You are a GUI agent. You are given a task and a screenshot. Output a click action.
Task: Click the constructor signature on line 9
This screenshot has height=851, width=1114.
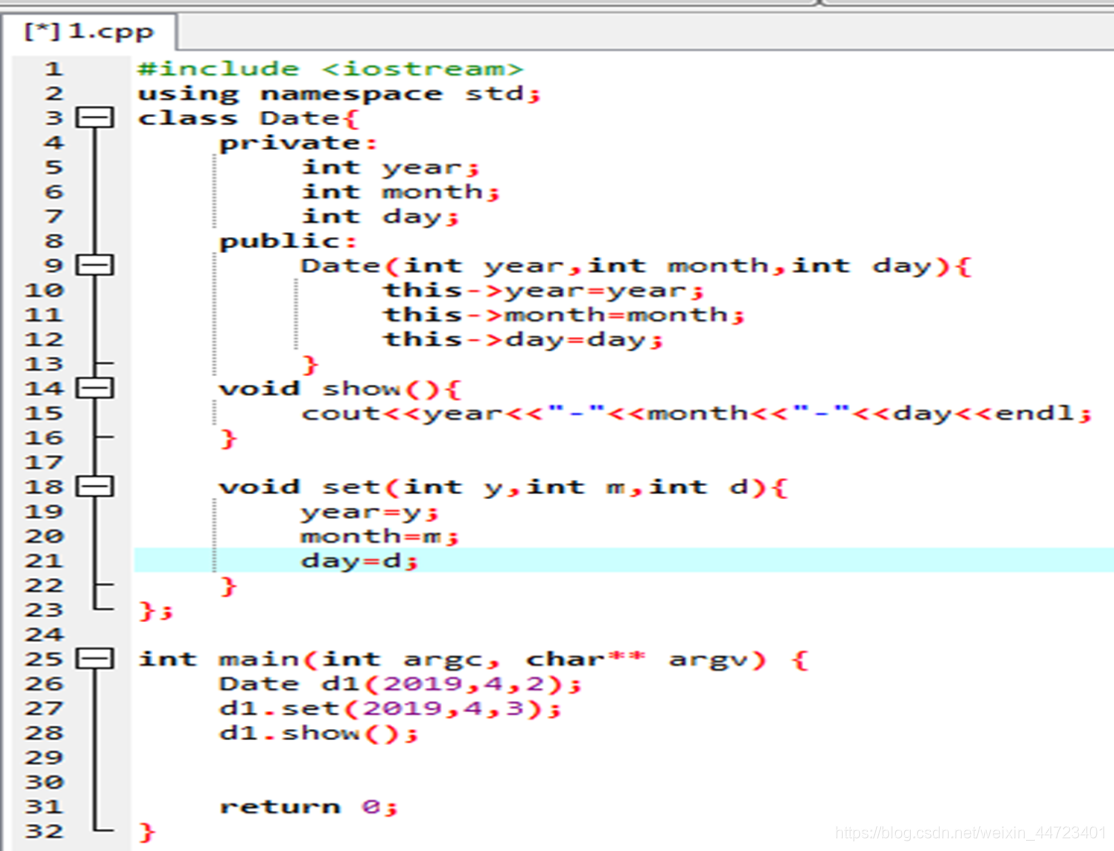tap(636, 266)
